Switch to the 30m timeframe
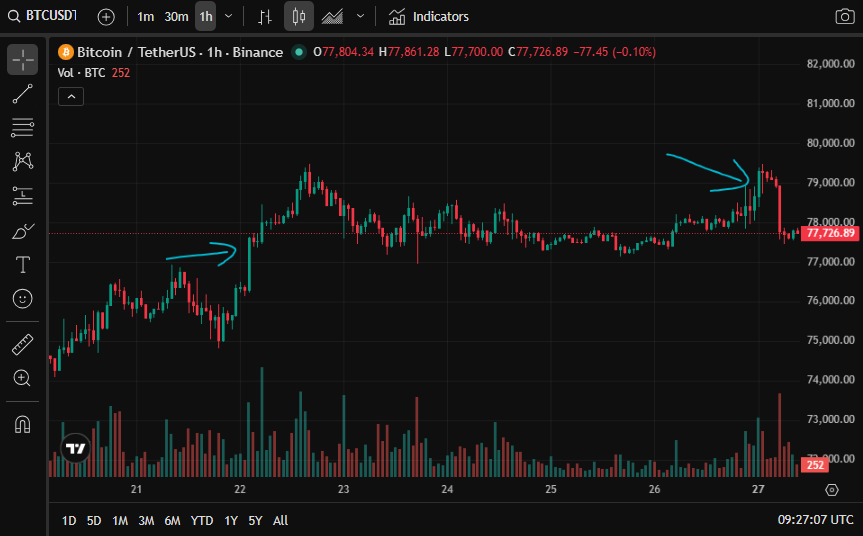The width and height of the screenshot is (863, 536). (x=176, y=17)
